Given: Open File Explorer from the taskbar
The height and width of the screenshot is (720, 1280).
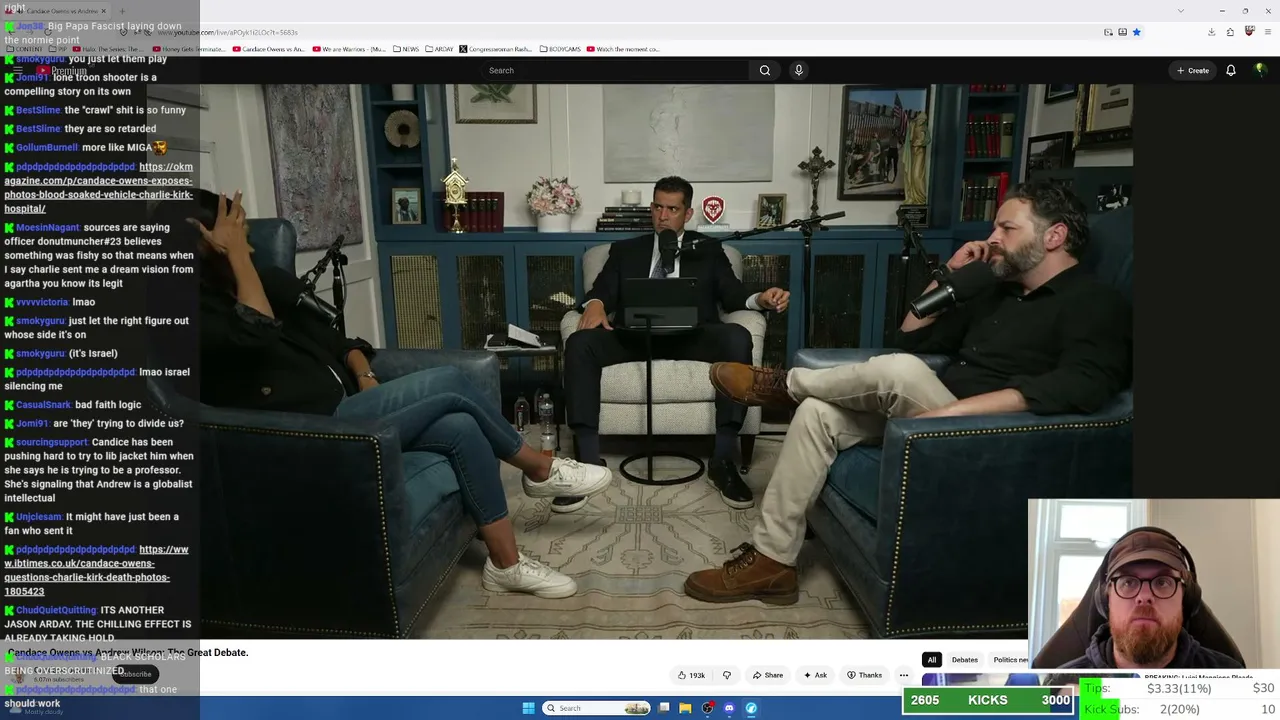Looking at the screenshot, I should [685, 708].
